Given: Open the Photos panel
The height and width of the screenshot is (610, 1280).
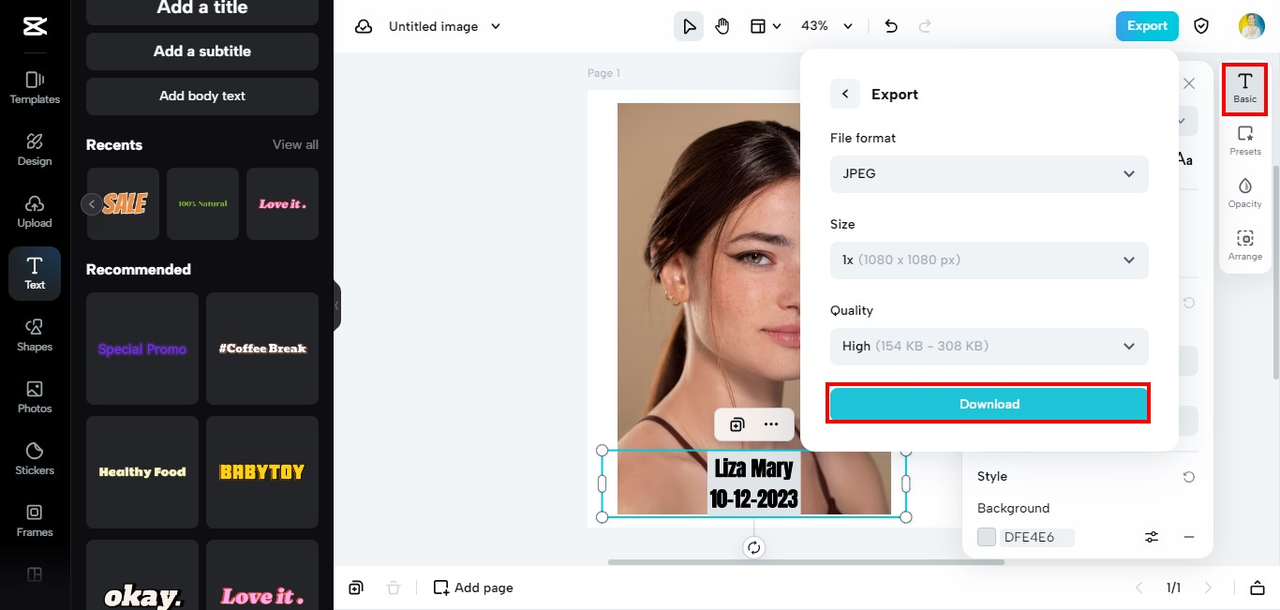Looking at the screenshot, I should point(34,394).
